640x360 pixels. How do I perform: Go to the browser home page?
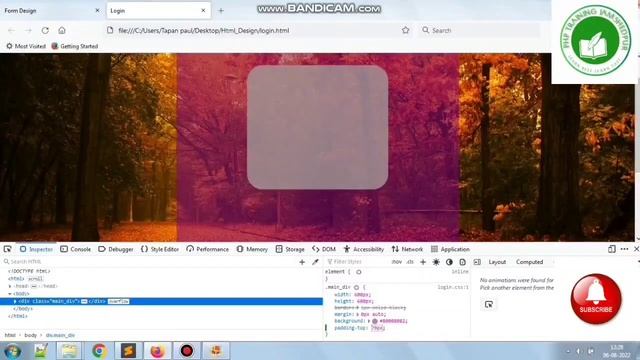pos(62,30)
